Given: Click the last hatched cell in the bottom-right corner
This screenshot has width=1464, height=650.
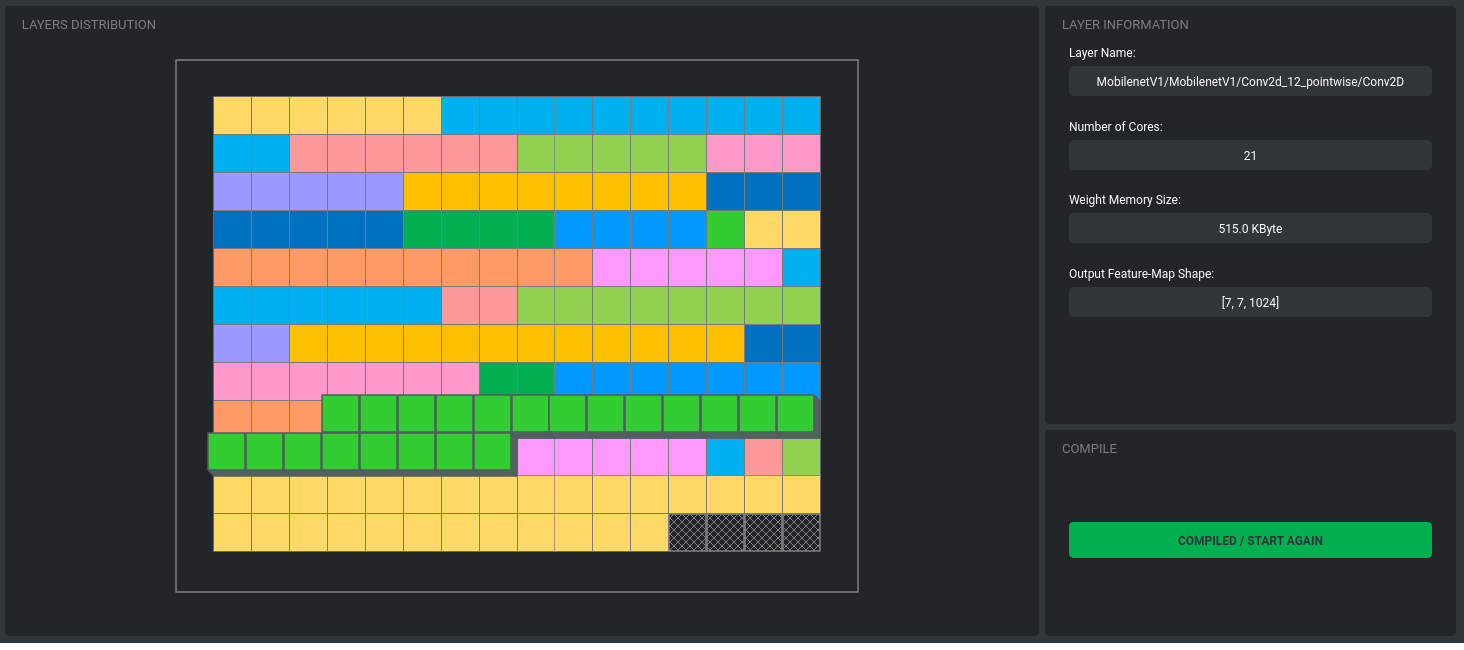Looking at the screenshot, I should [801, 532].
